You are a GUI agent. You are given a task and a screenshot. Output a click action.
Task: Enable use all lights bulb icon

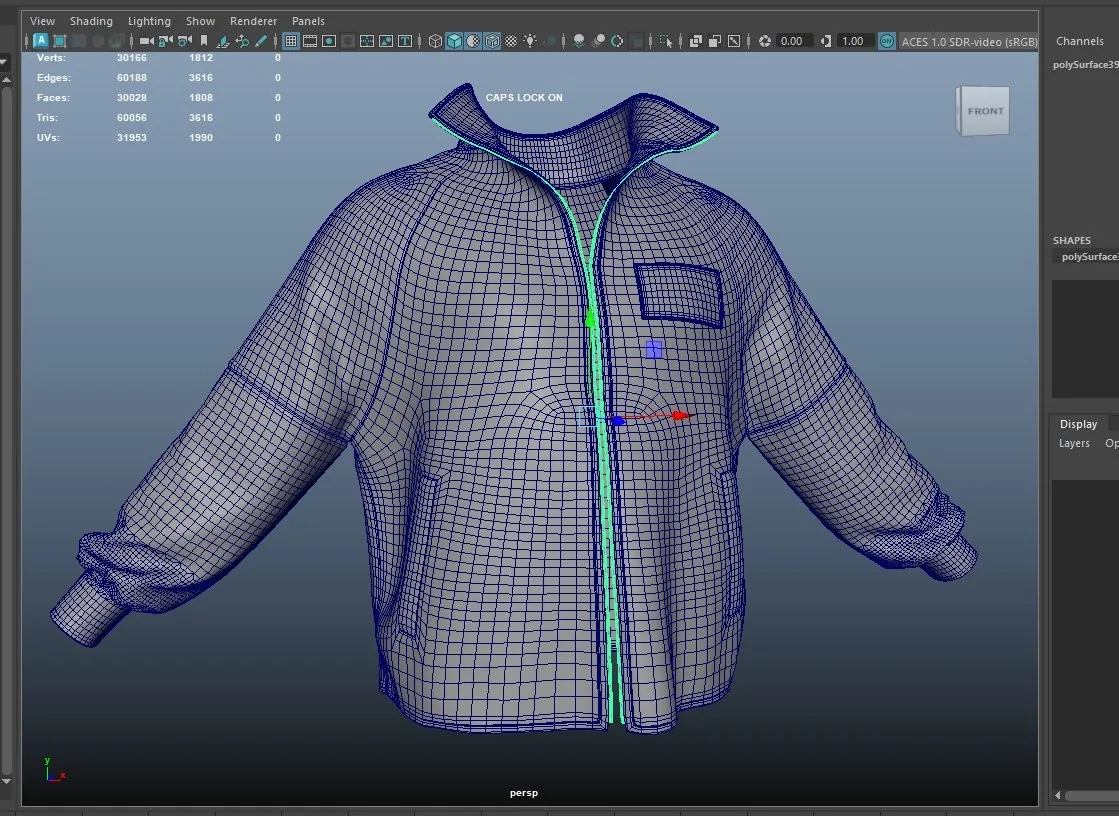point(530,41)
